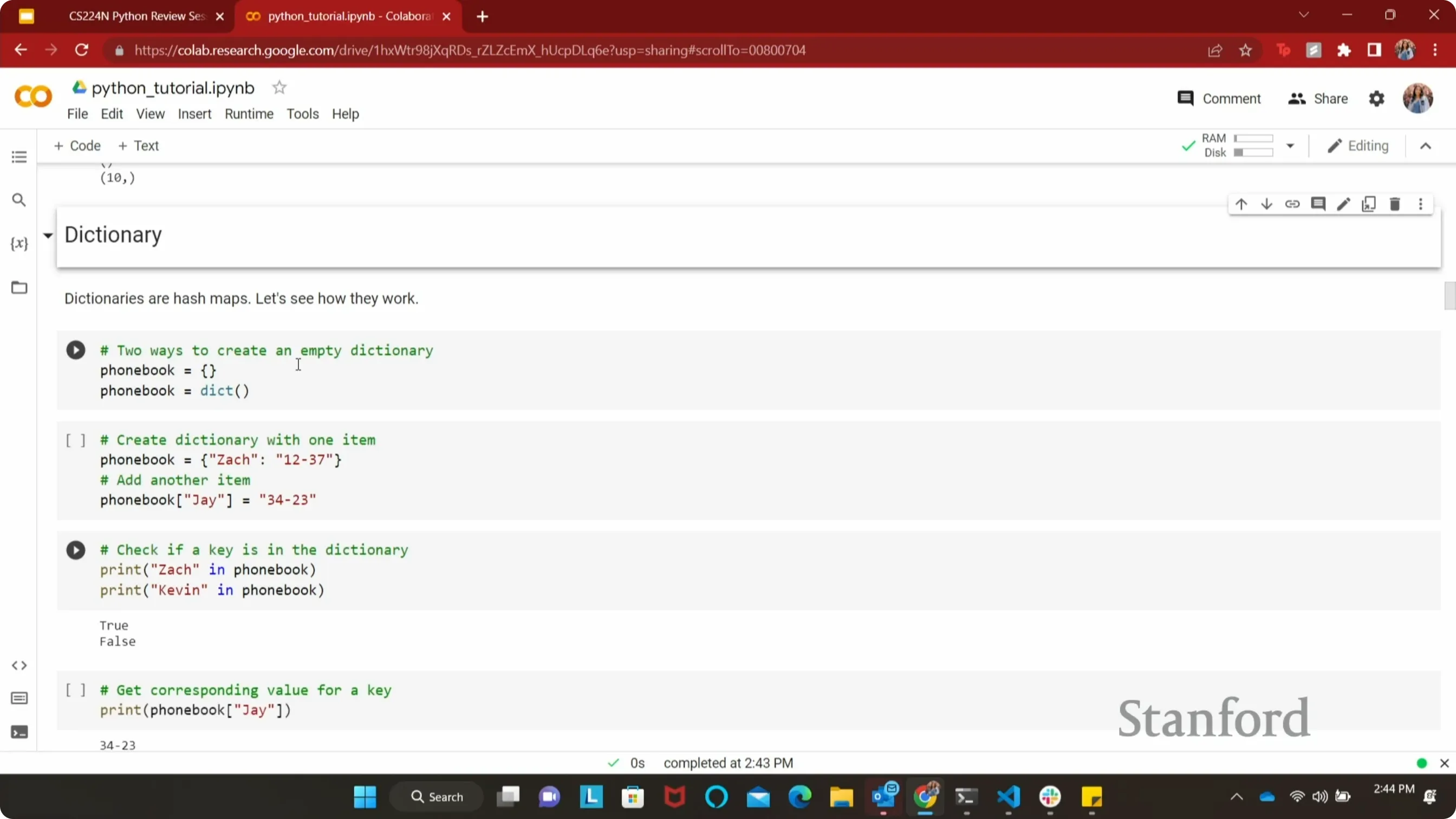
Task: Open the File menu
Action: (77, 114)
